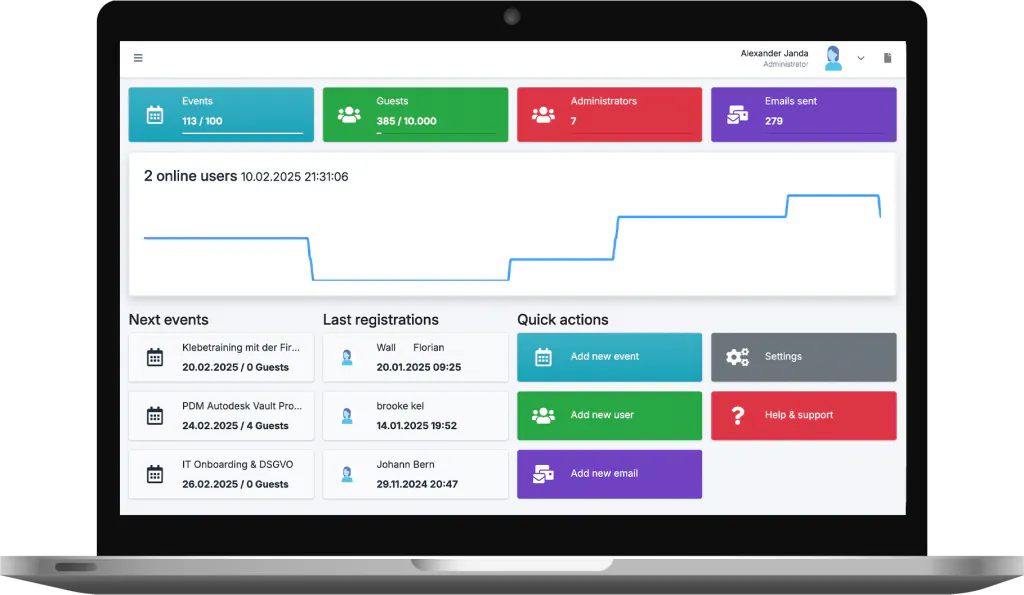Click the Emails sent envelope icon
Viewport: 1024px width, 595px height.
click(x=737, y=115)
